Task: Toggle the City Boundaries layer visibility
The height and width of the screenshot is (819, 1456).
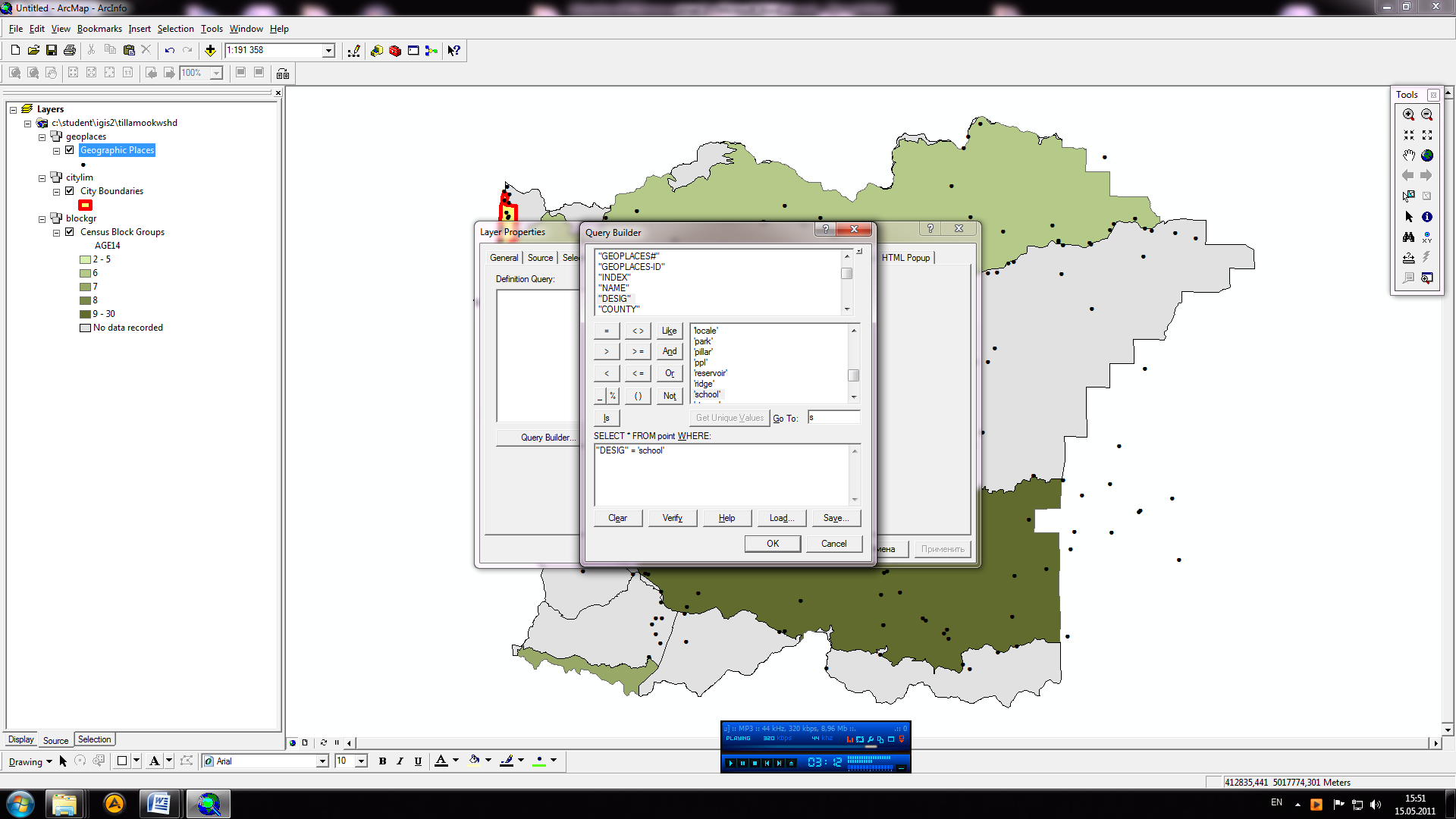Action: point(70,191)
